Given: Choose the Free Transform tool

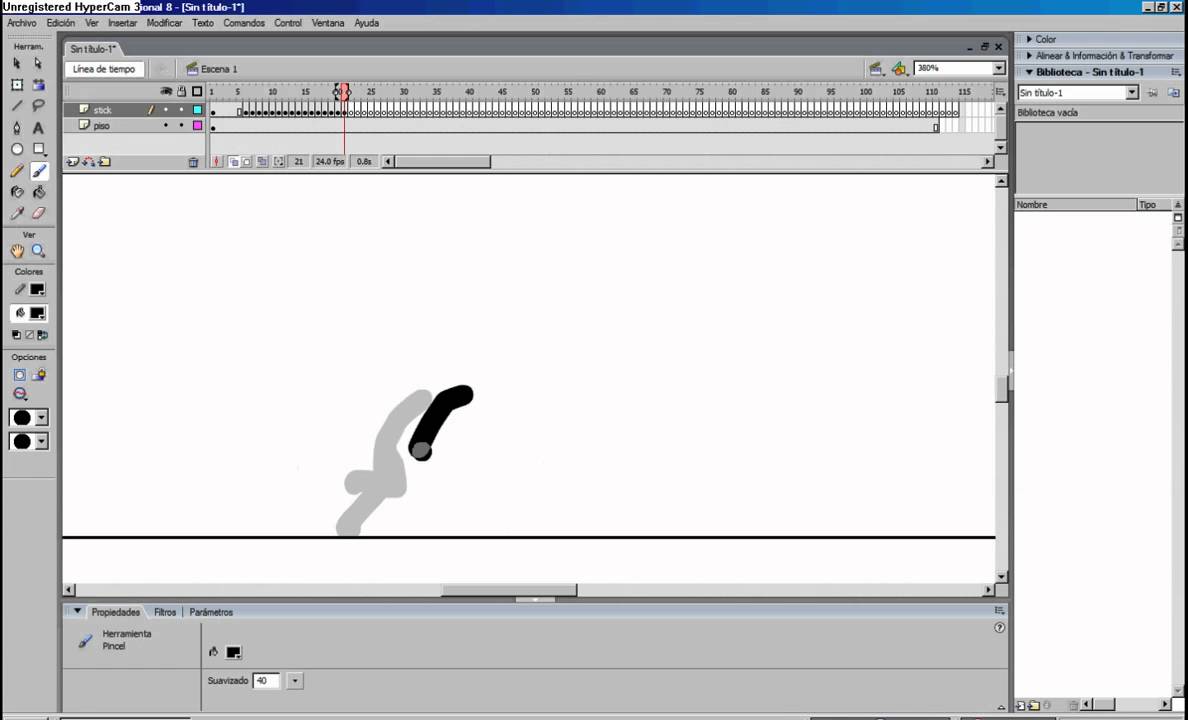Looking at the screenshot, I should pyautogui.click(x=17, y=85).
